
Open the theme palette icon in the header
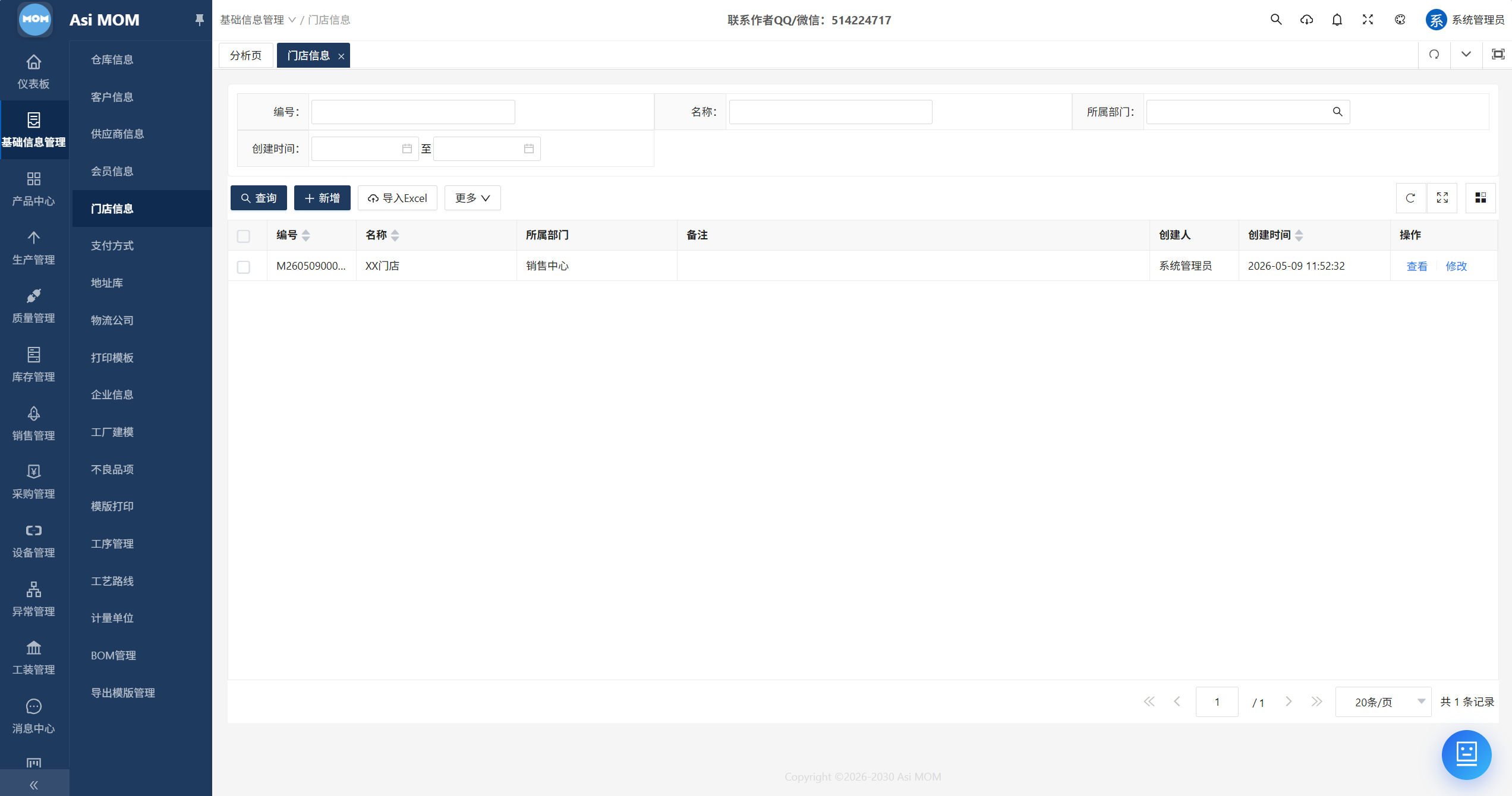(x=1400, y=20)
